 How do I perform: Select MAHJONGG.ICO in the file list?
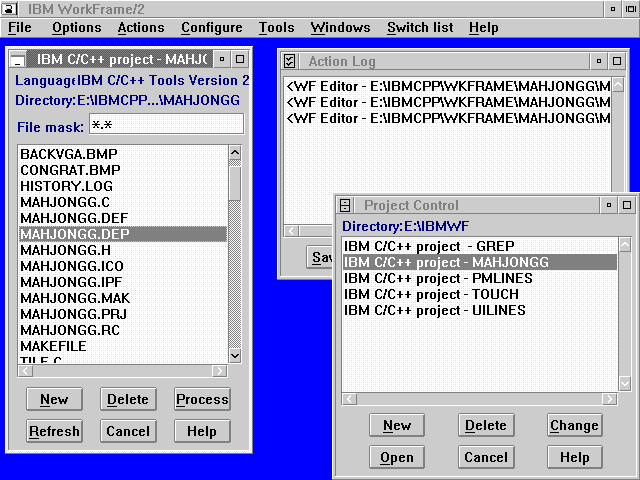(123, 266)
